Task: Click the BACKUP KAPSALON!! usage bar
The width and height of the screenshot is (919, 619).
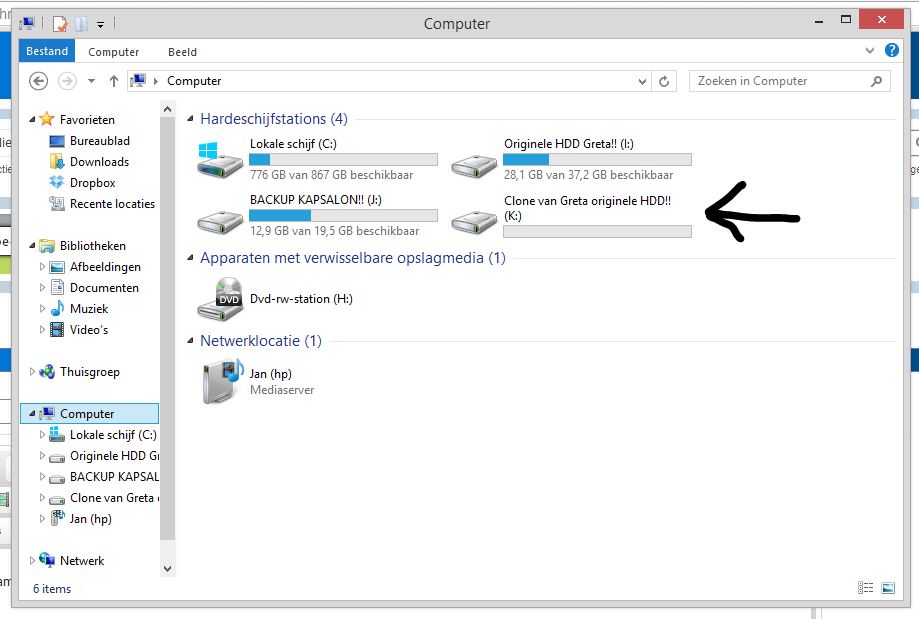Action: [x=343, y=216]
